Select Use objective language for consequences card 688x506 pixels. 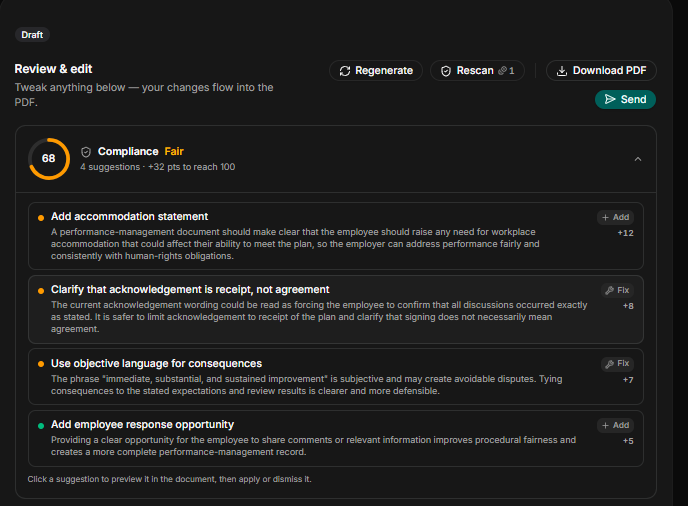tap(336, 377)
